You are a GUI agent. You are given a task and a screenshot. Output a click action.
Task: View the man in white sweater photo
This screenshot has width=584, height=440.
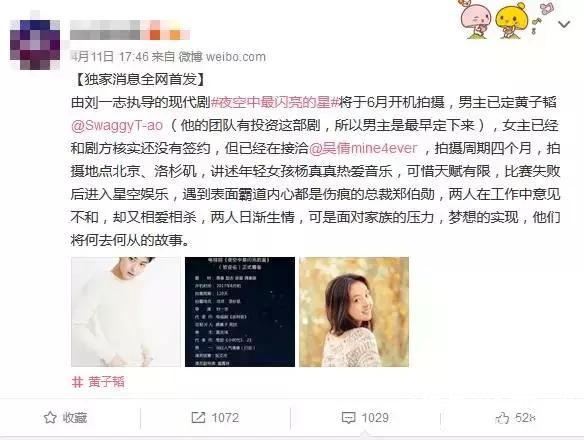[126, 312]
